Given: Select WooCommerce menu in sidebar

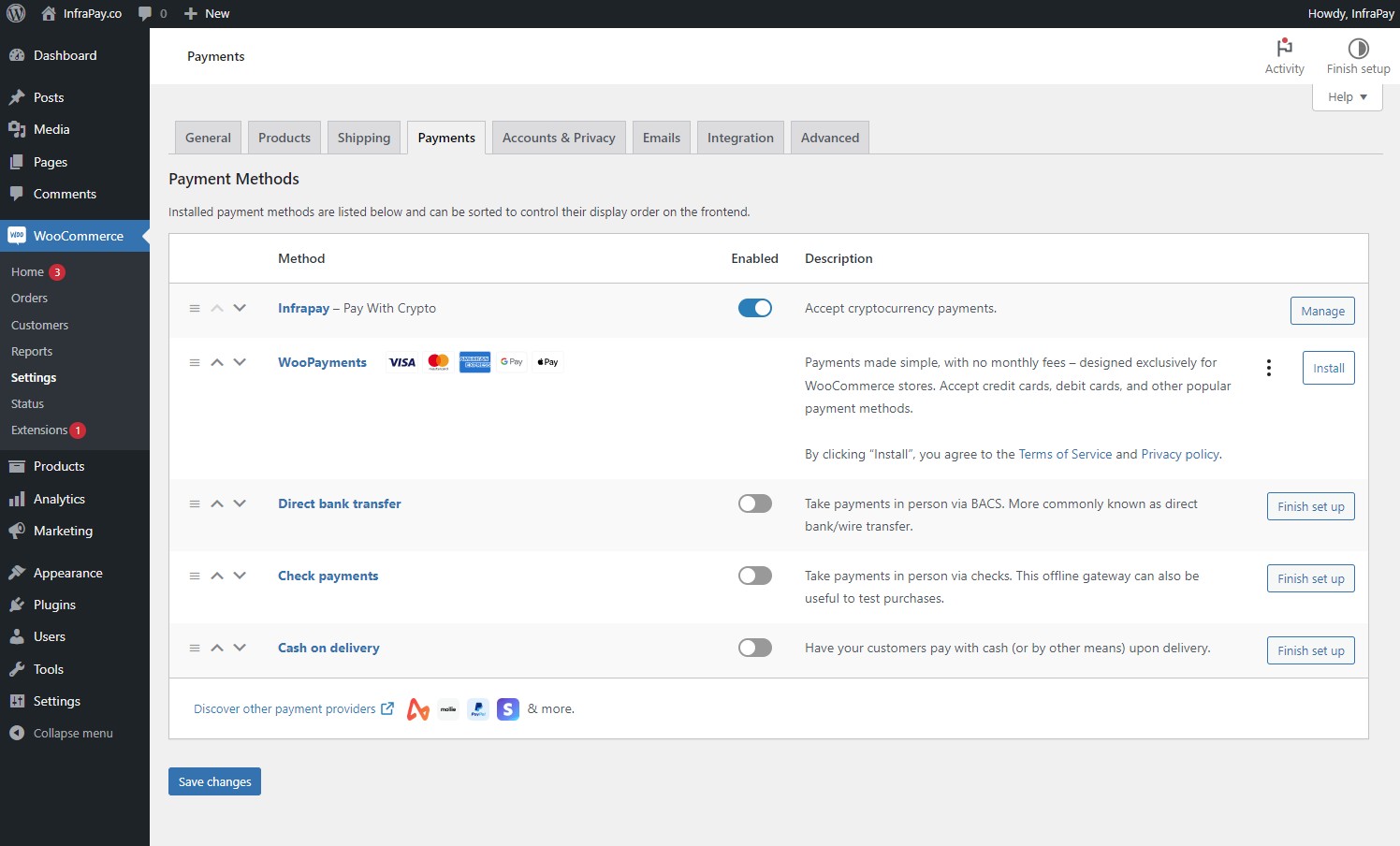Looking at the screenshot, I should tap(75, 236).
